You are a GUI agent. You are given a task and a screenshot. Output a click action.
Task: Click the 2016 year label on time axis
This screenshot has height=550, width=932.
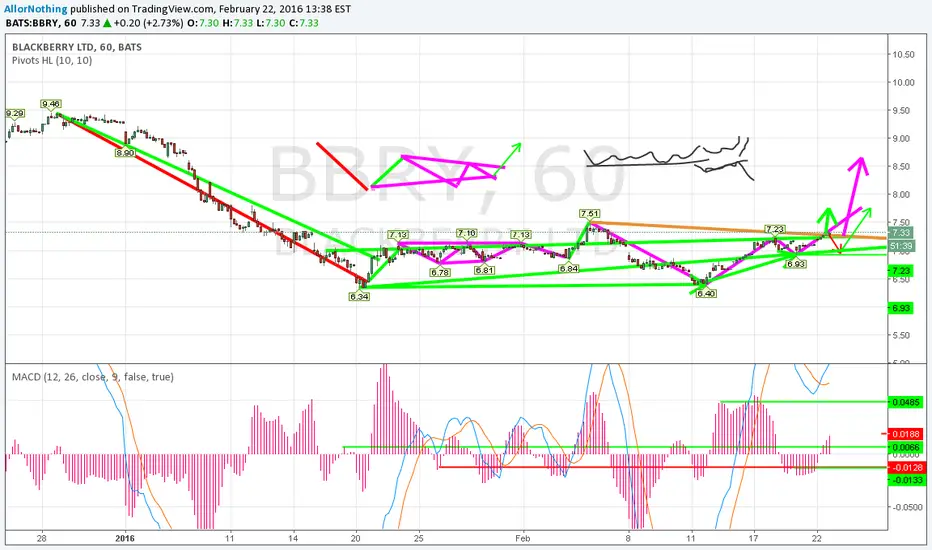125,538
